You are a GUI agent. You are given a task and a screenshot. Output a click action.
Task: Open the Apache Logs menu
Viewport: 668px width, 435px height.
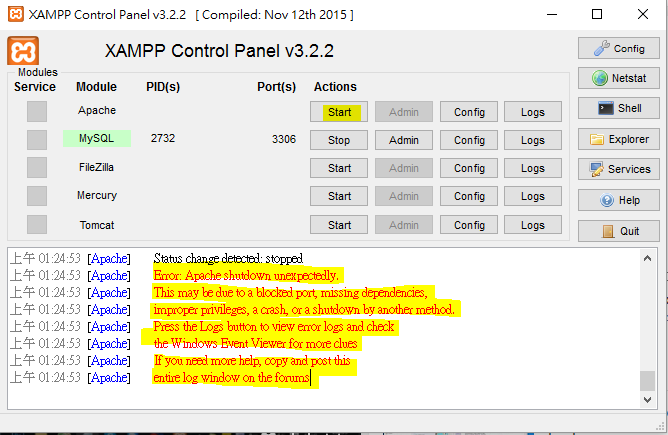click(x=533, y=112)
